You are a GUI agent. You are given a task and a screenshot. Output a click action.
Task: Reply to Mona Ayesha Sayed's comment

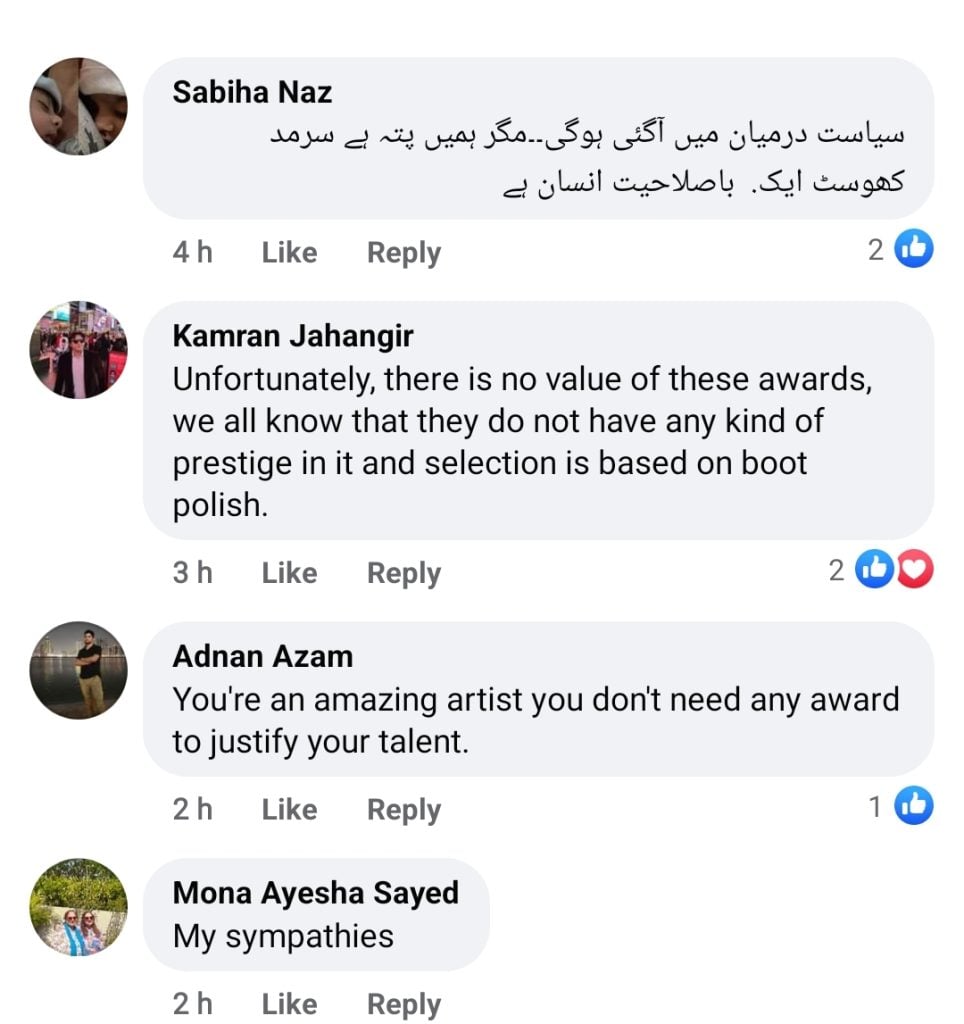click(403, 1004)
